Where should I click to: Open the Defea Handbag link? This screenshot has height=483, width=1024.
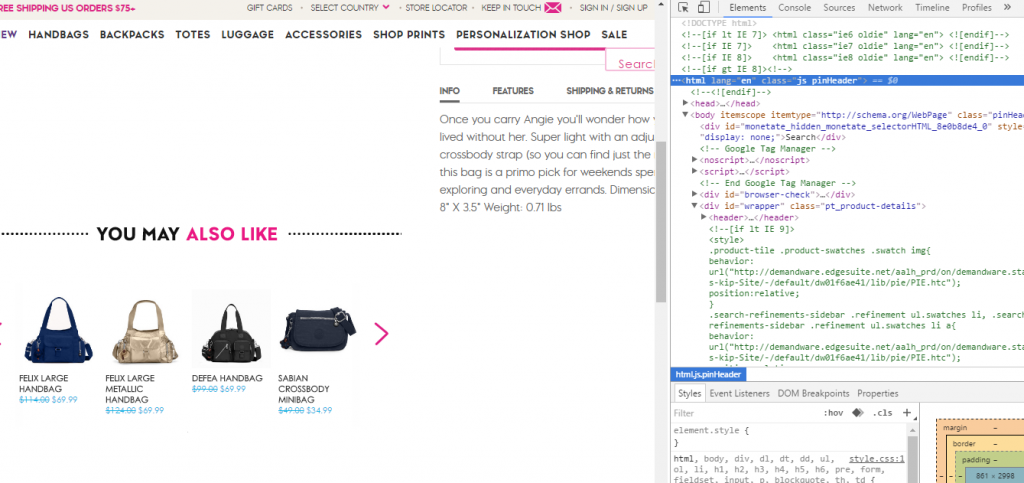tap(227, 378)
